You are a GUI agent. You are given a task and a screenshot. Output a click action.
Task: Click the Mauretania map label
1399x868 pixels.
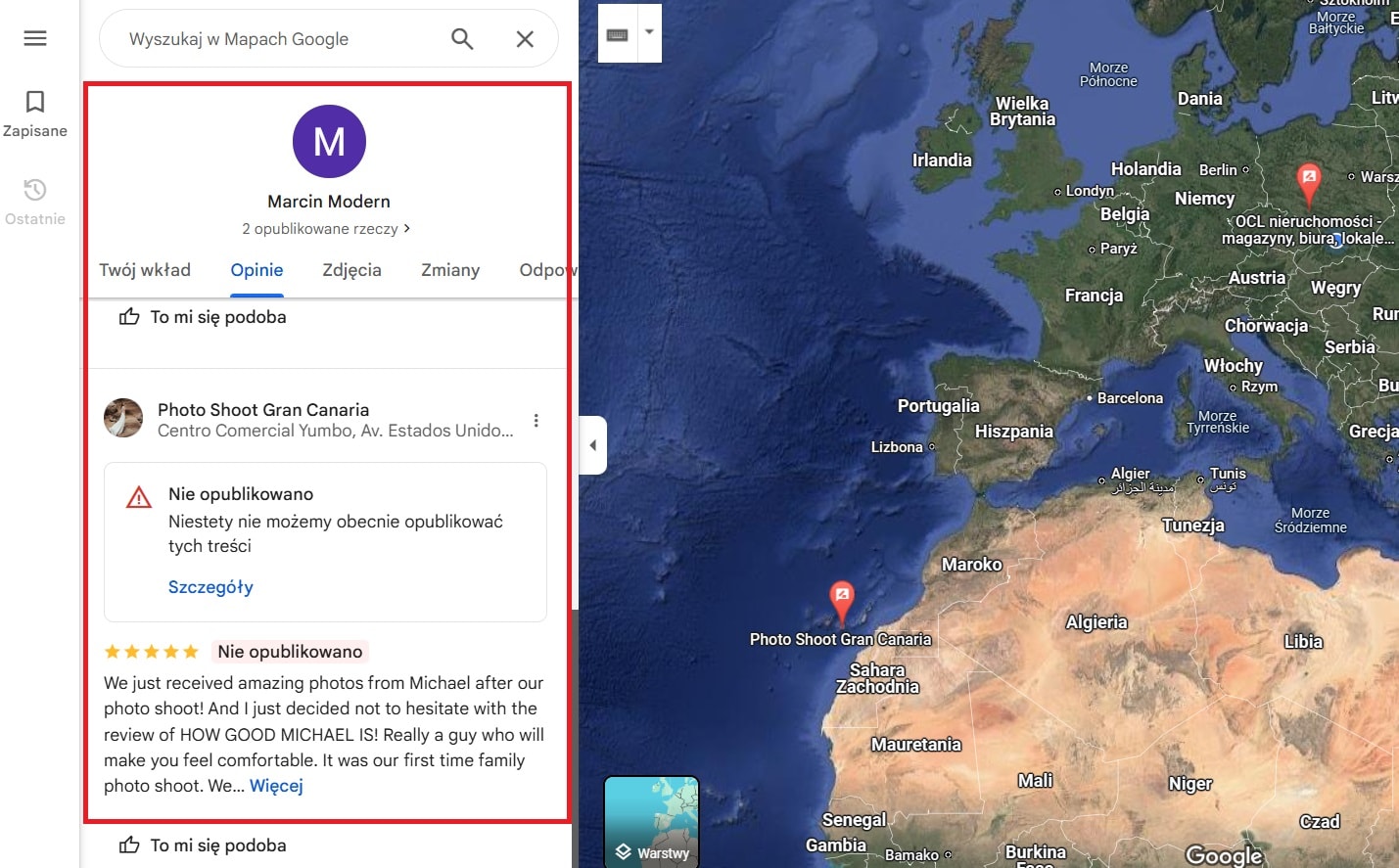pos(916,745)
